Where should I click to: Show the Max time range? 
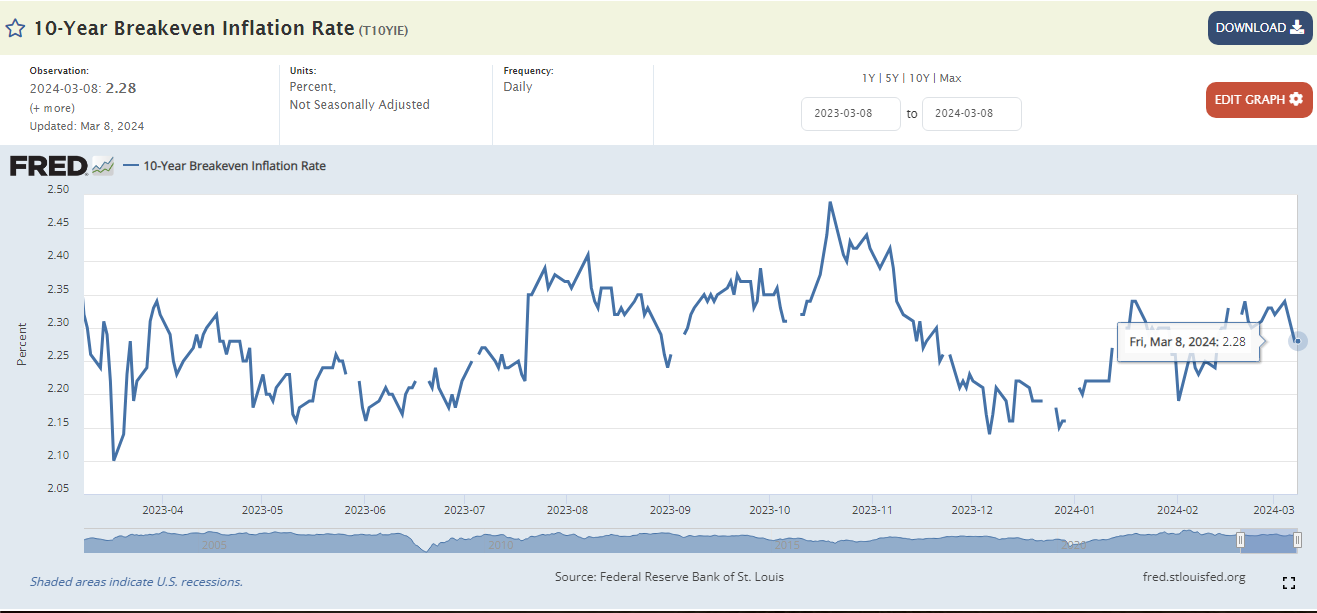pos(950,78)
